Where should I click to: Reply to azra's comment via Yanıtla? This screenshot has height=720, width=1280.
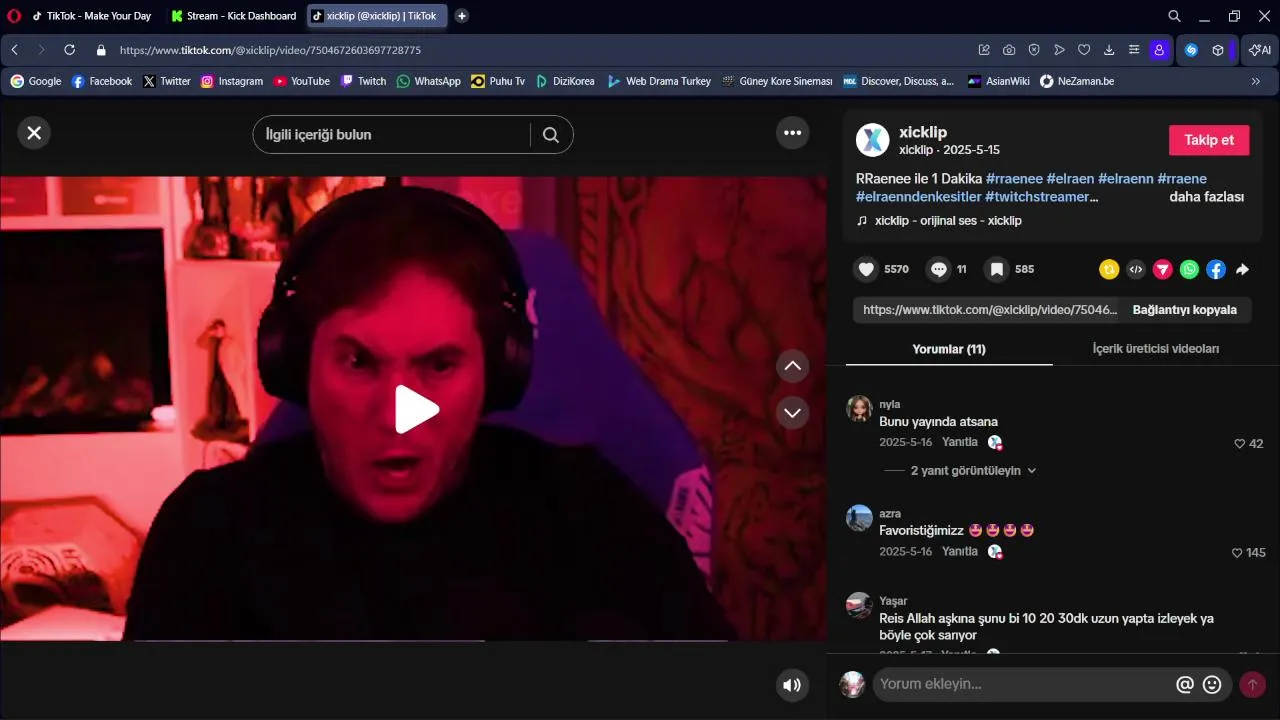click(960, 551)
